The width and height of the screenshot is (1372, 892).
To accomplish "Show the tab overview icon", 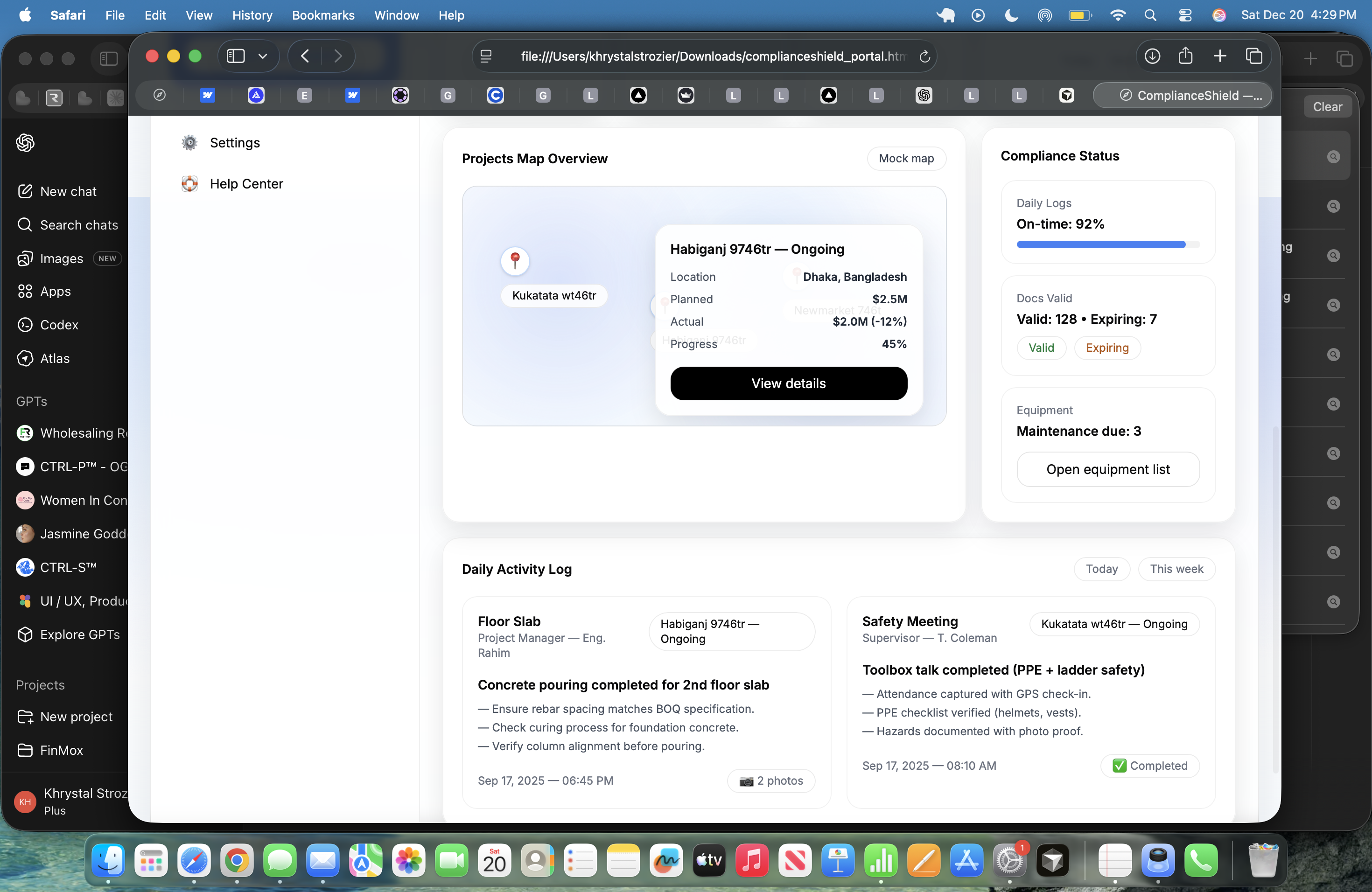I will (1254, 56).
